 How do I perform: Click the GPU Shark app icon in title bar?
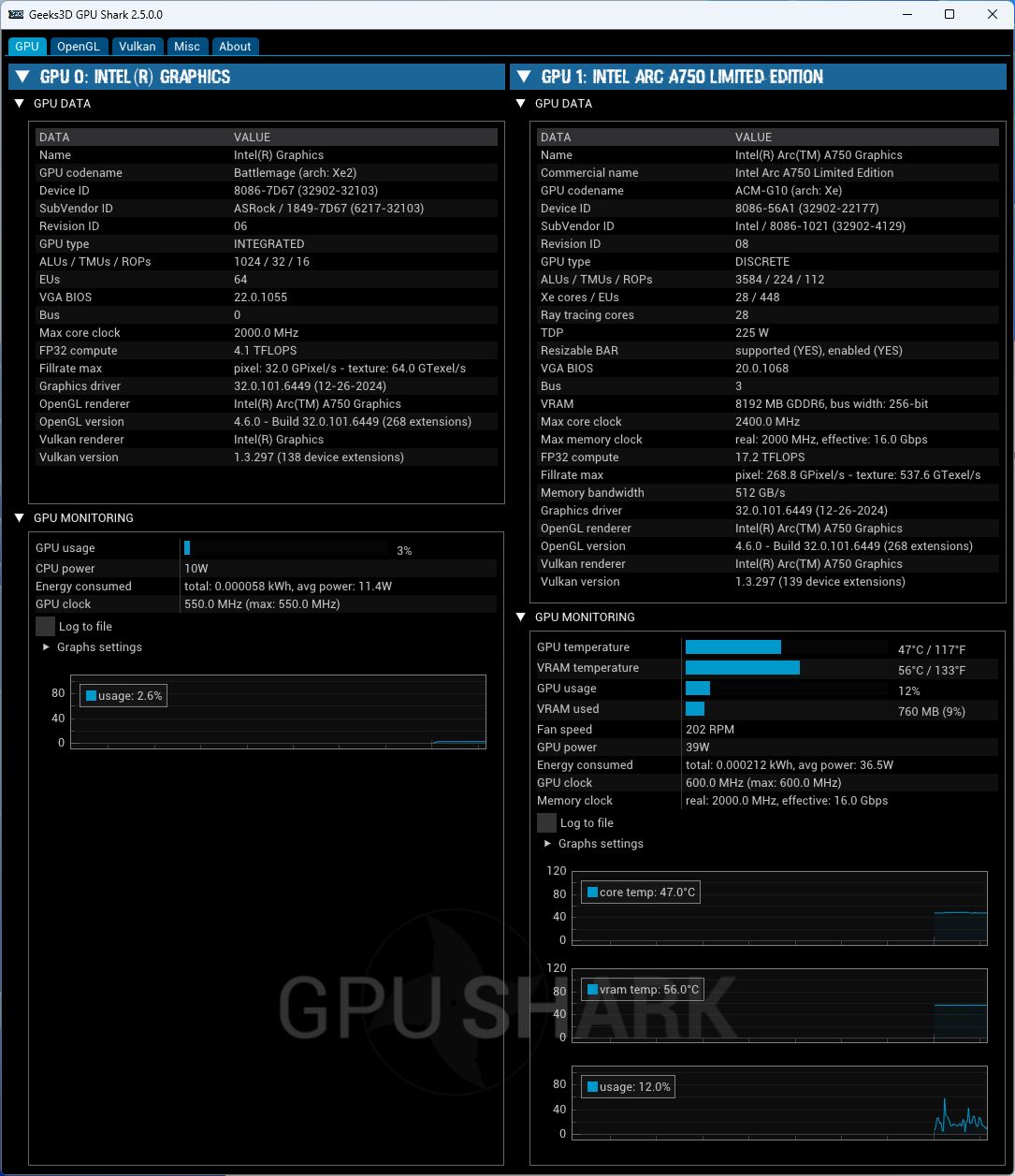click(x=16, y=14)
